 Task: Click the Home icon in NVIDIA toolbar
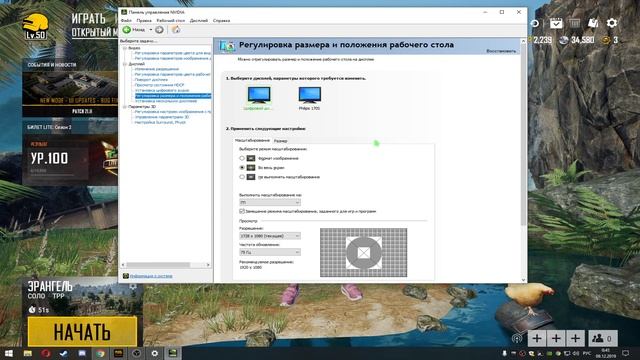(176, 29)
